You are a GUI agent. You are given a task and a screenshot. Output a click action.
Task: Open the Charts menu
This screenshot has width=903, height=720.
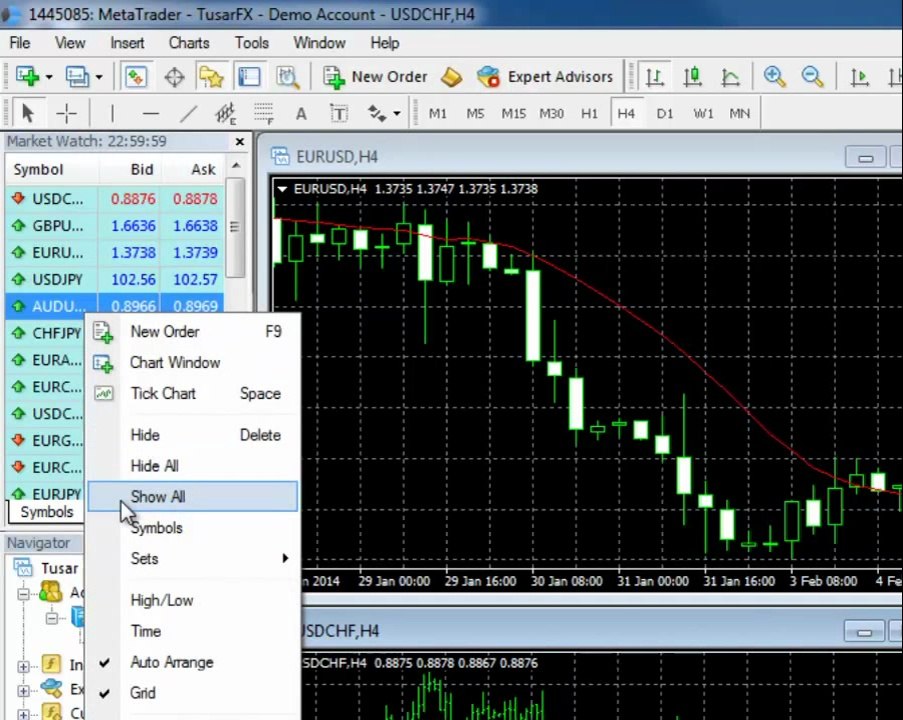[189, 43]
